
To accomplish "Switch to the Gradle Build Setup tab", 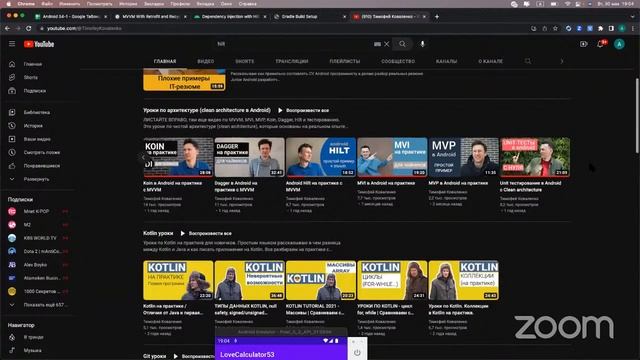I will point(309,16).
